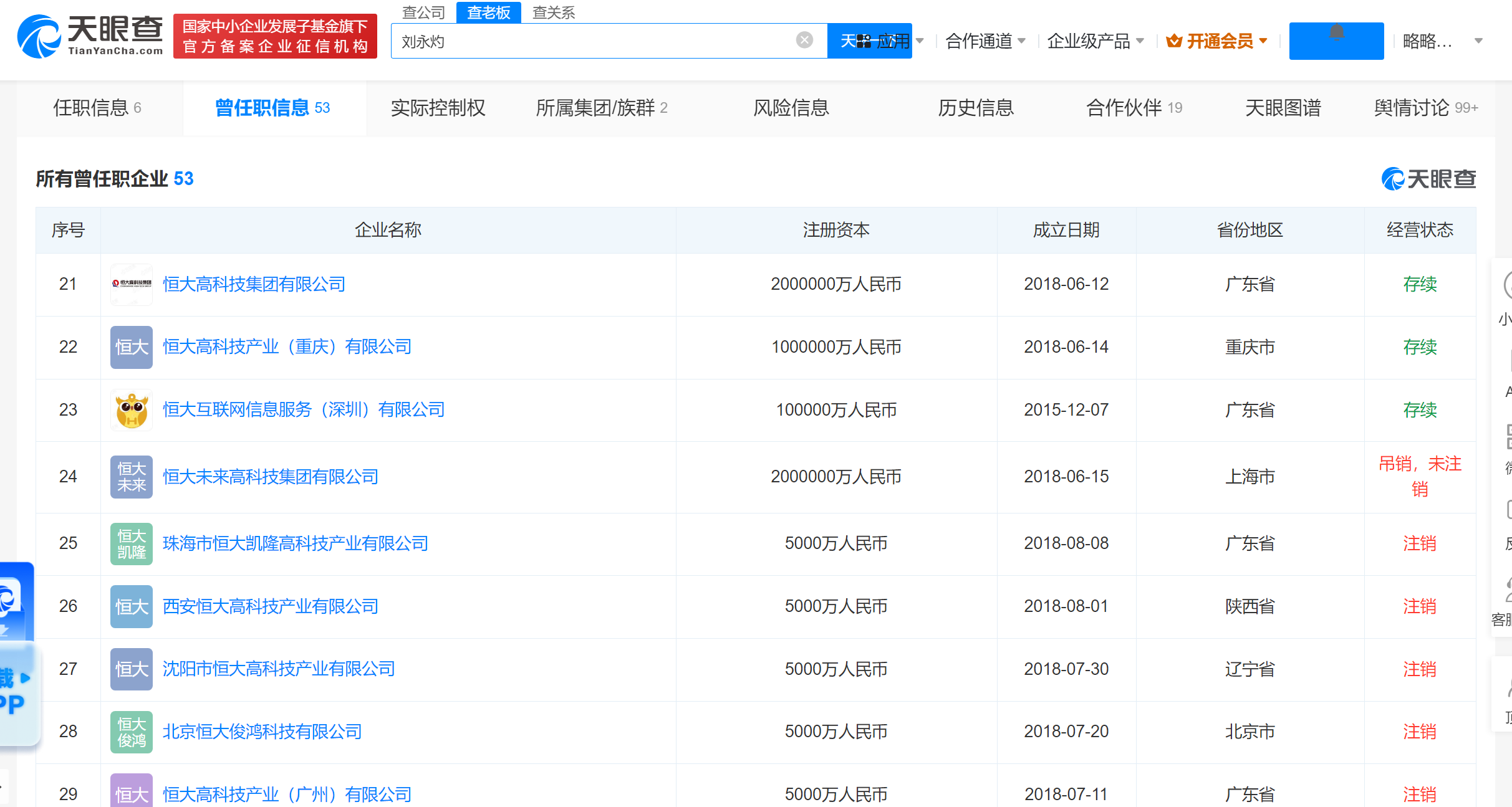Expand the 企业级产品 dropdown
This screenshot has height=807, width=1512.
pyautogui.click(x=1095, y=41)
